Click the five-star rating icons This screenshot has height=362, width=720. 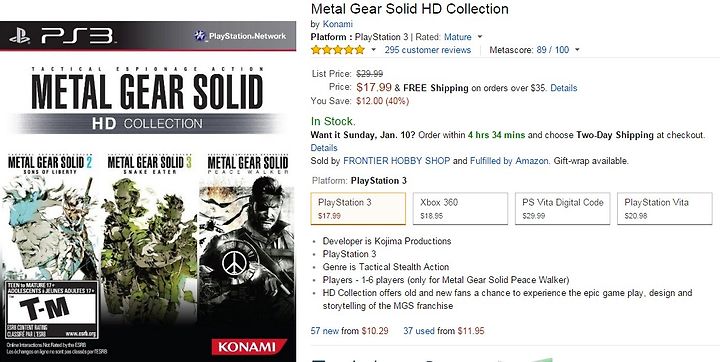(x=338, y=50)
